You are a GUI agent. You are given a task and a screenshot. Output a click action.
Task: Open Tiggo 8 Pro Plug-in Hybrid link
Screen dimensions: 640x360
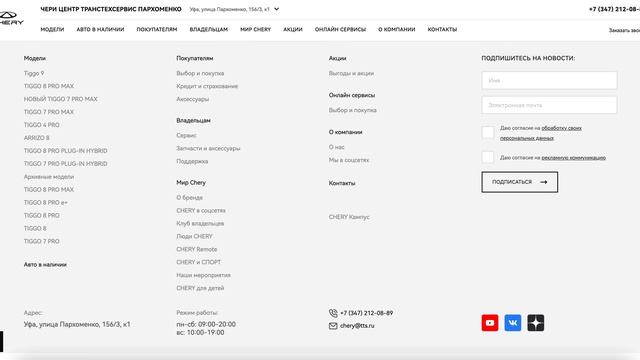coord(65,151)
